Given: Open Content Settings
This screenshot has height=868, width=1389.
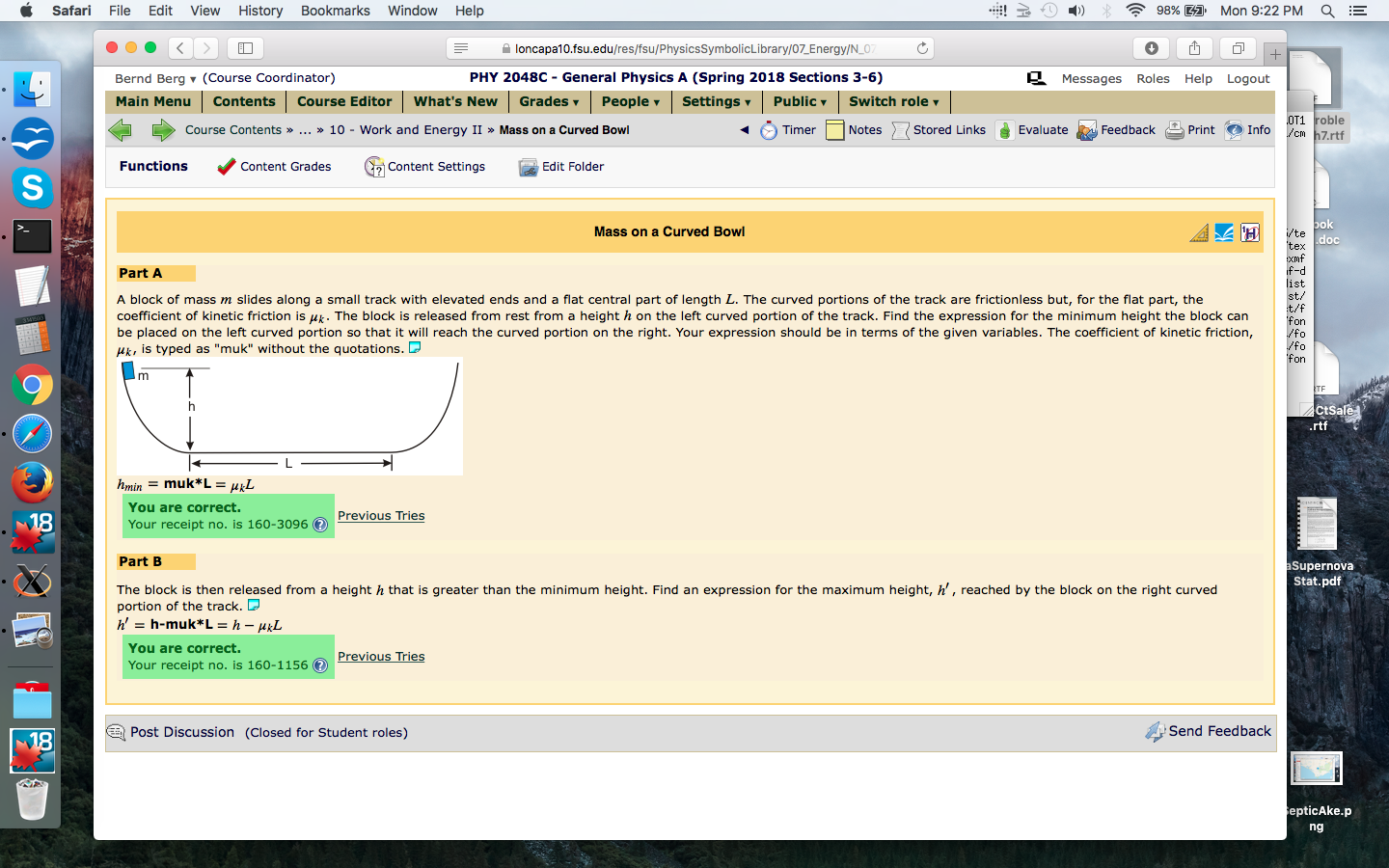Looking at the screenshot, I should click(424, 167).
